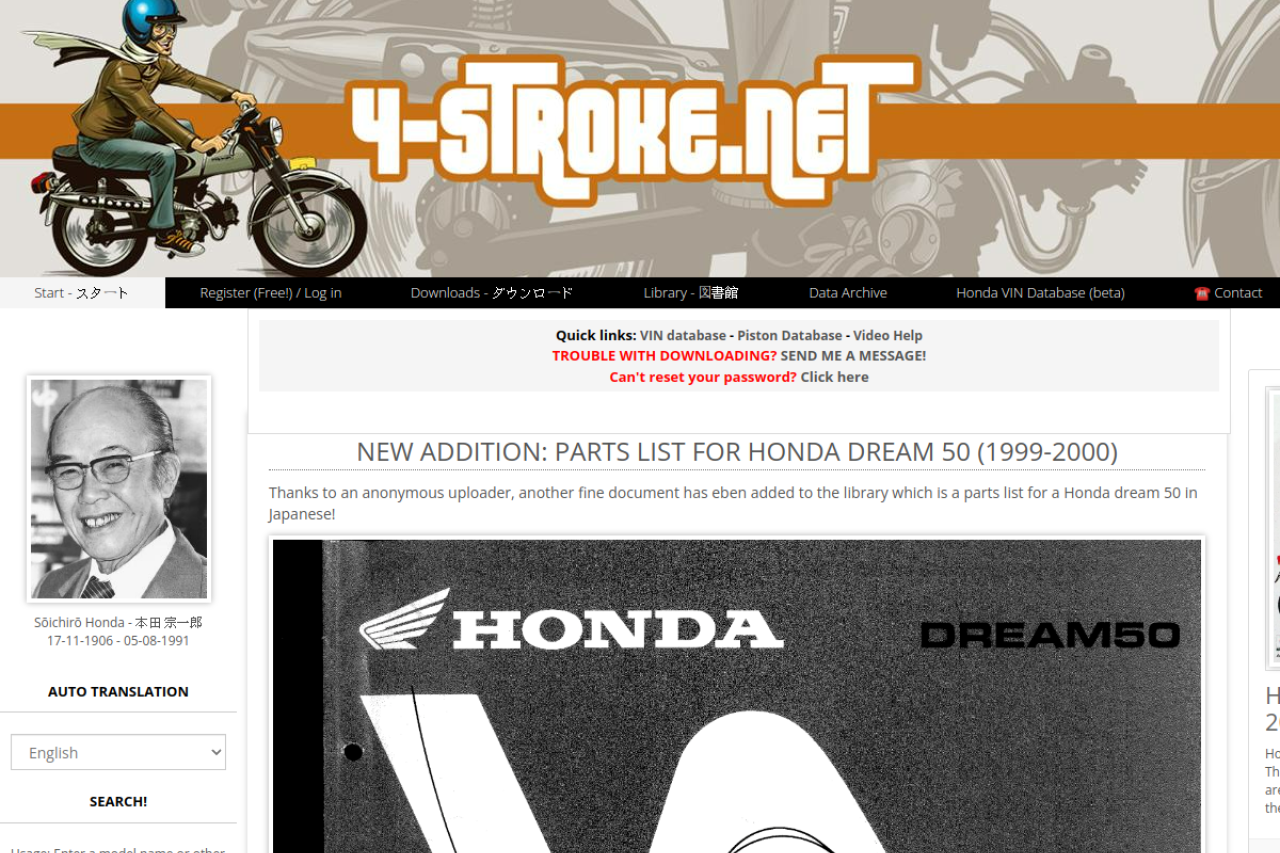The height and width of the screenshot is (853, 1280).
Task: Open the Video Help link
Action: [x=888, y=336]
